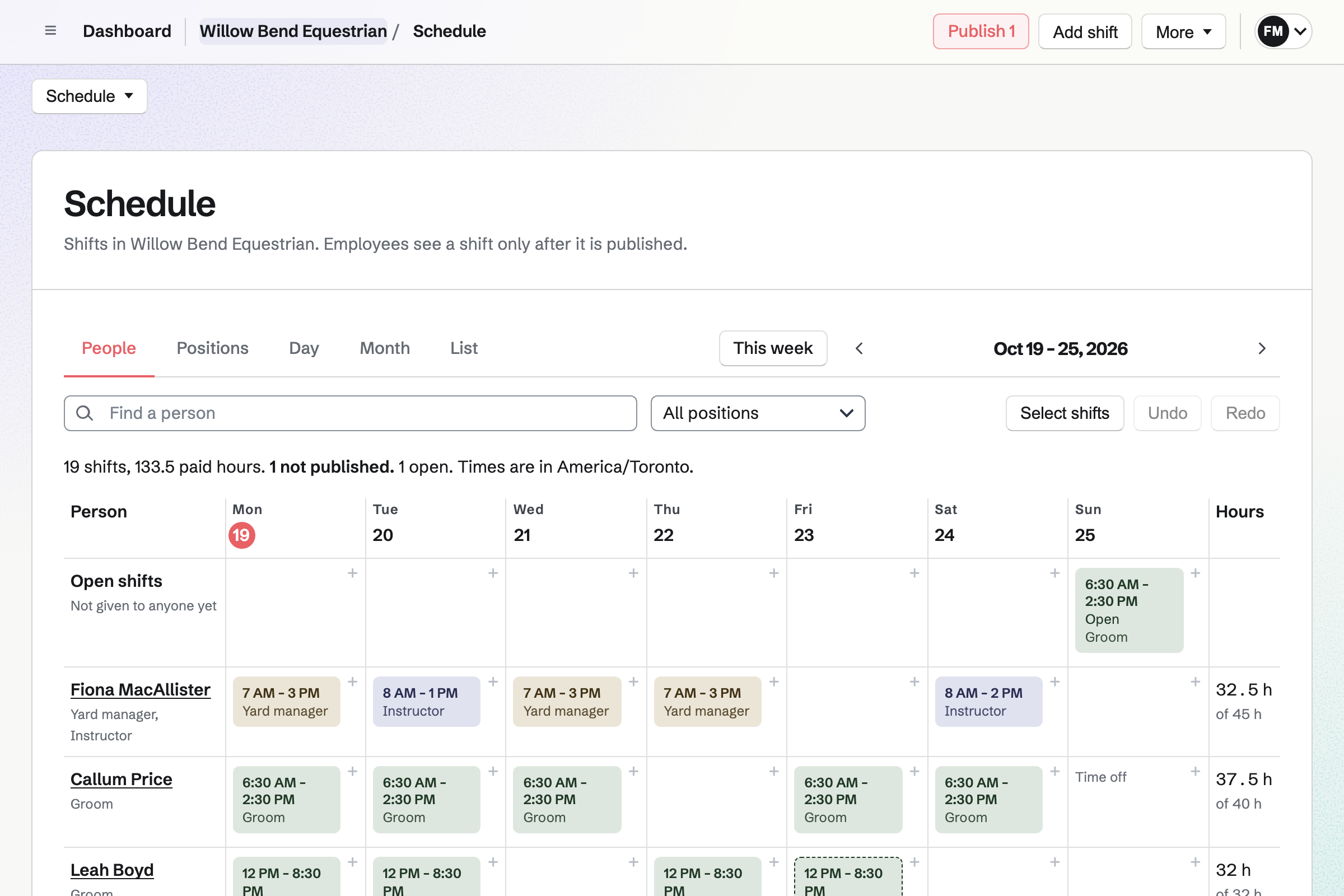
Task: Select the People tab
Action: coord(109,348)
